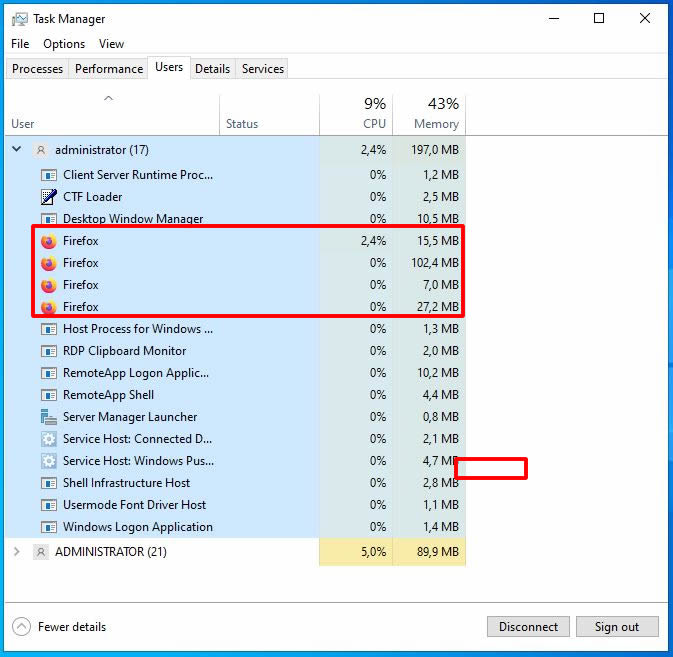Select the ADMINISTRATOR (21) row text
Viewport: 673px width, 657px height.
point(111,552)
